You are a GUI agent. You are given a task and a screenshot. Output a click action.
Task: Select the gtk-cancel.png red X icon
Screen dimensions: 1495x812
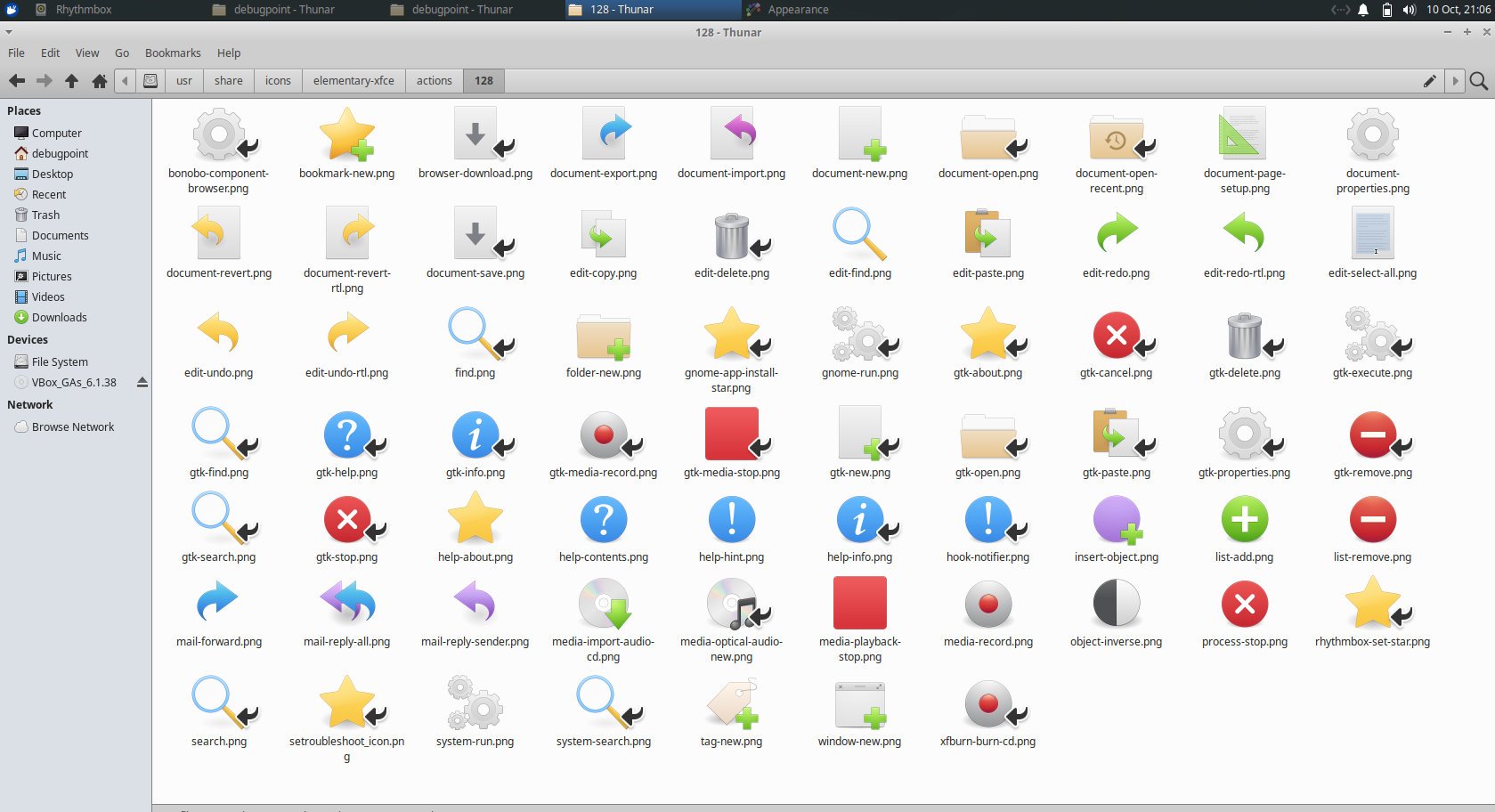(x=1116, y=337)
